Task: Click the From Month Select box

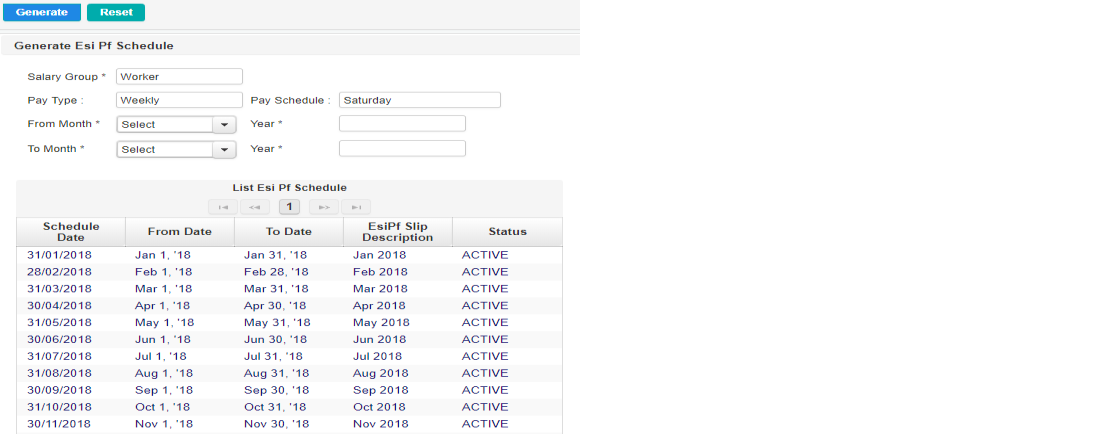Action: (165, 125)
